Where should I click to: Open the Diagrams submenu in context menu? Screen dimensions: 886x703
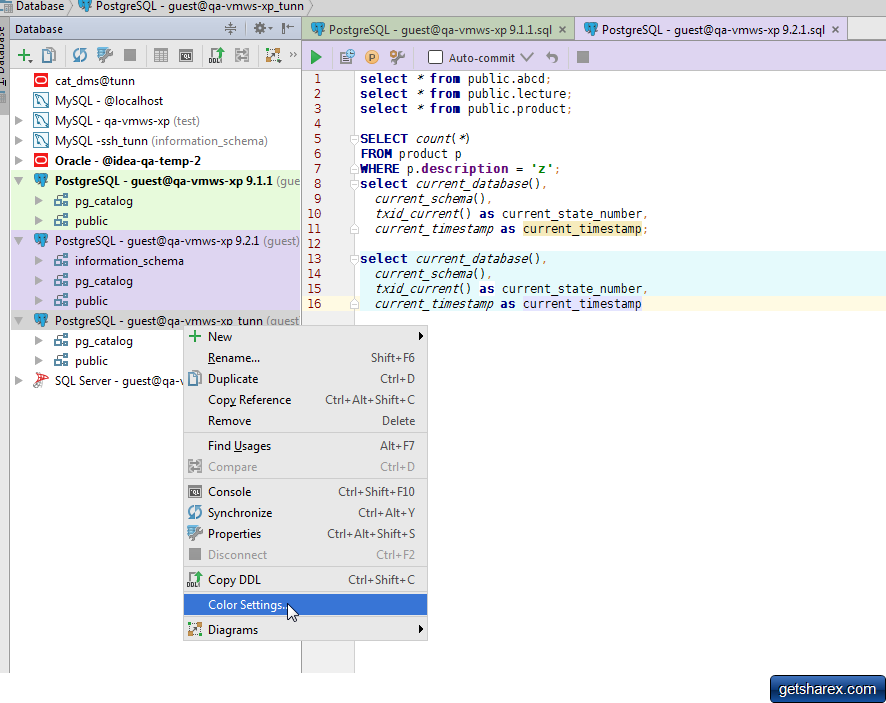point(305,630)
